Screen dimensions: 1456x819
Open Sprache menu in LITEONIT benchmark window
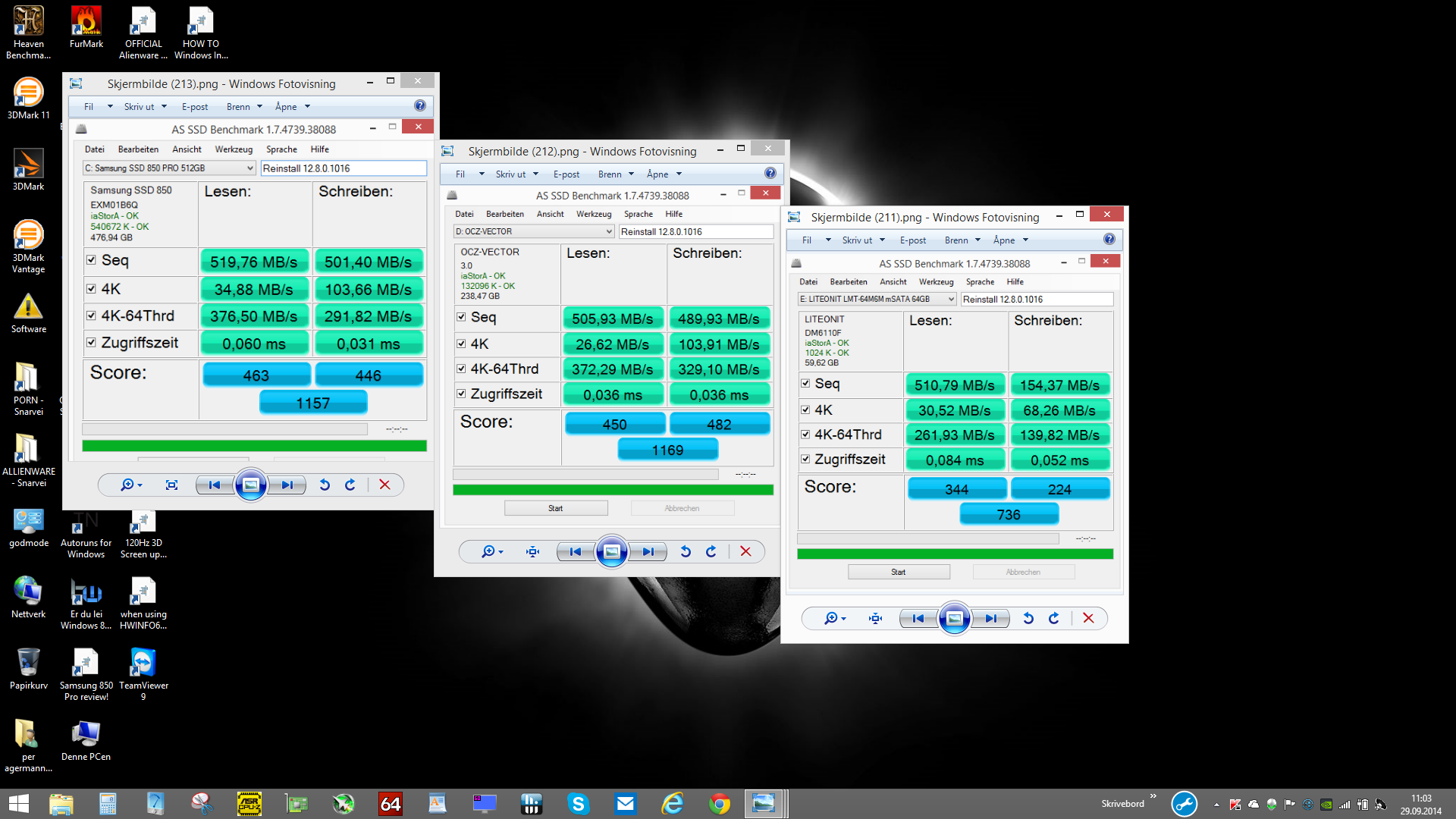point(980,282)
